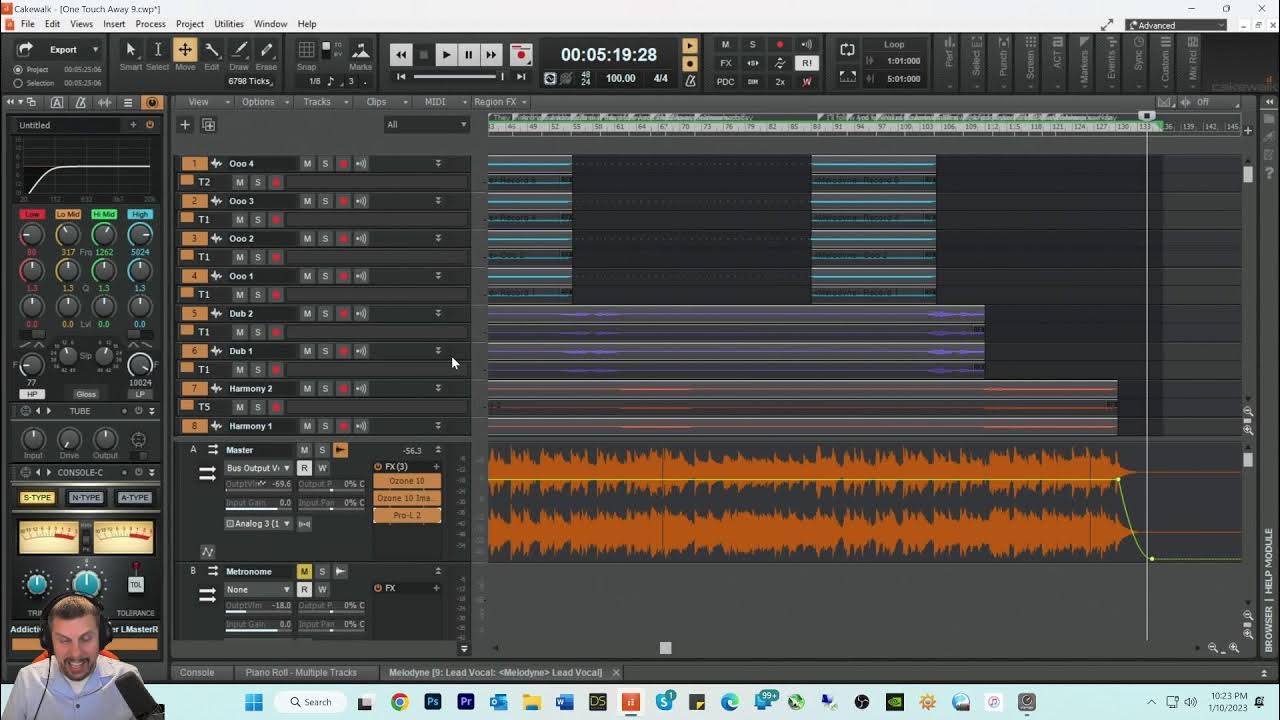Toggle the Loop on/off icon
The image size is (1280, 720).
point(847,49)
